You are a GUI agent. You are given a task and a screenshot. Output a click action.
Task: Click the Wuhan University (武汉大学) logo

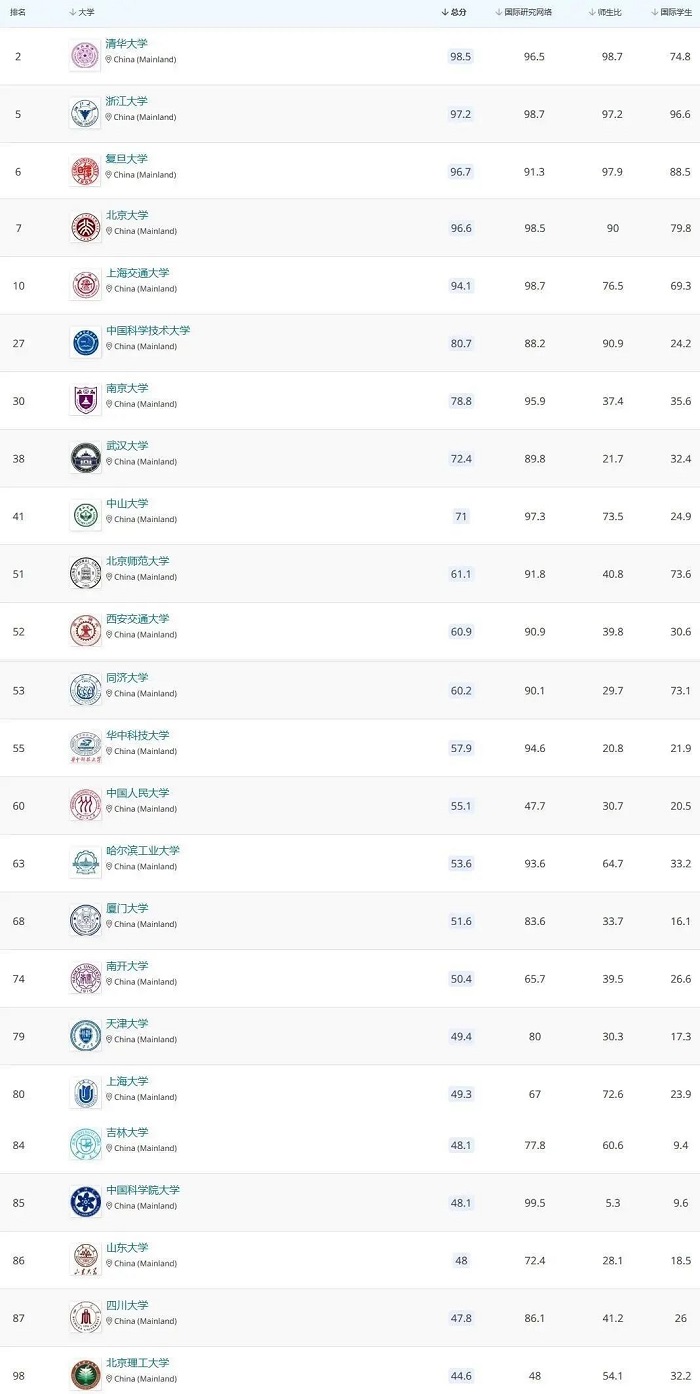click(x=86, y=458)
